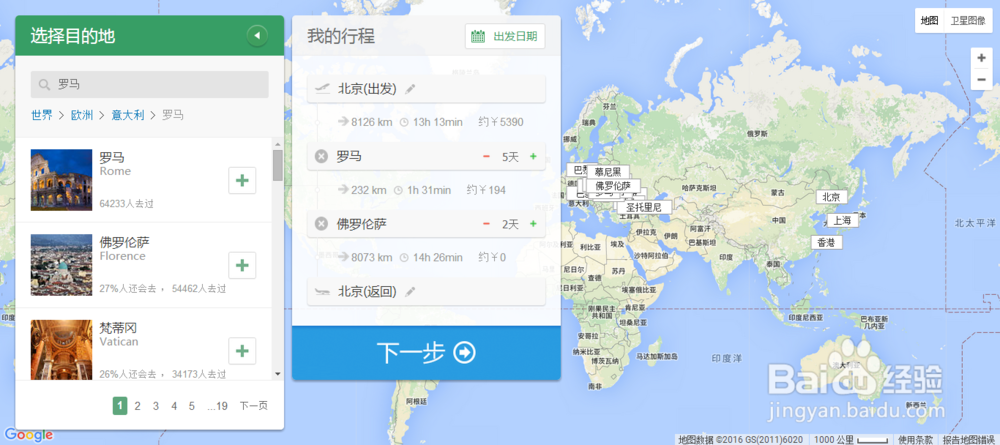Viewport: 1000px width, 445px height.
Task: Edit 北京(出发) with the pencil icon
Action: pos(410,89)
